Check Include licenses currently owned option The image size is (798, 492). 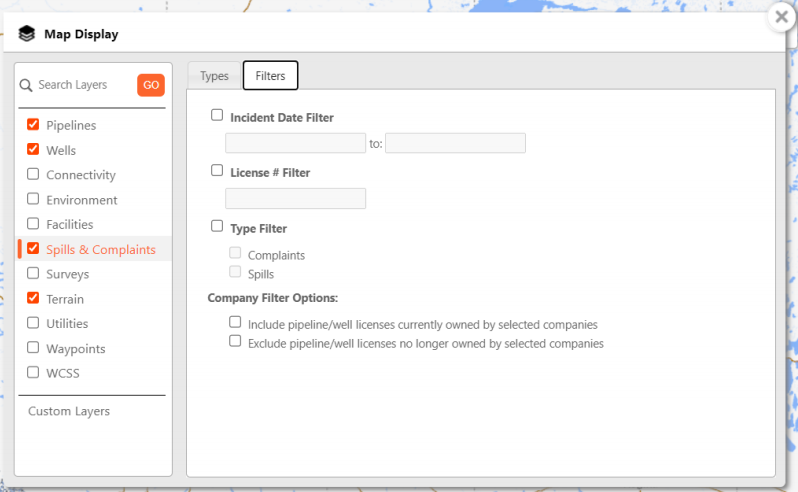point(235,323)
